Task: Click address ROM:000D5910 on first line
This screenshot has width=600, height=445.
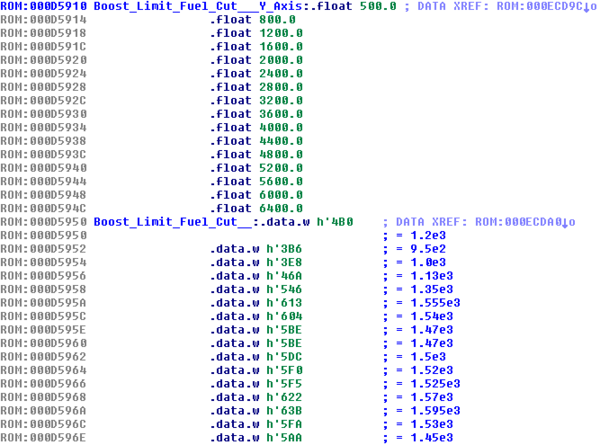Action: tap(43, 7)
